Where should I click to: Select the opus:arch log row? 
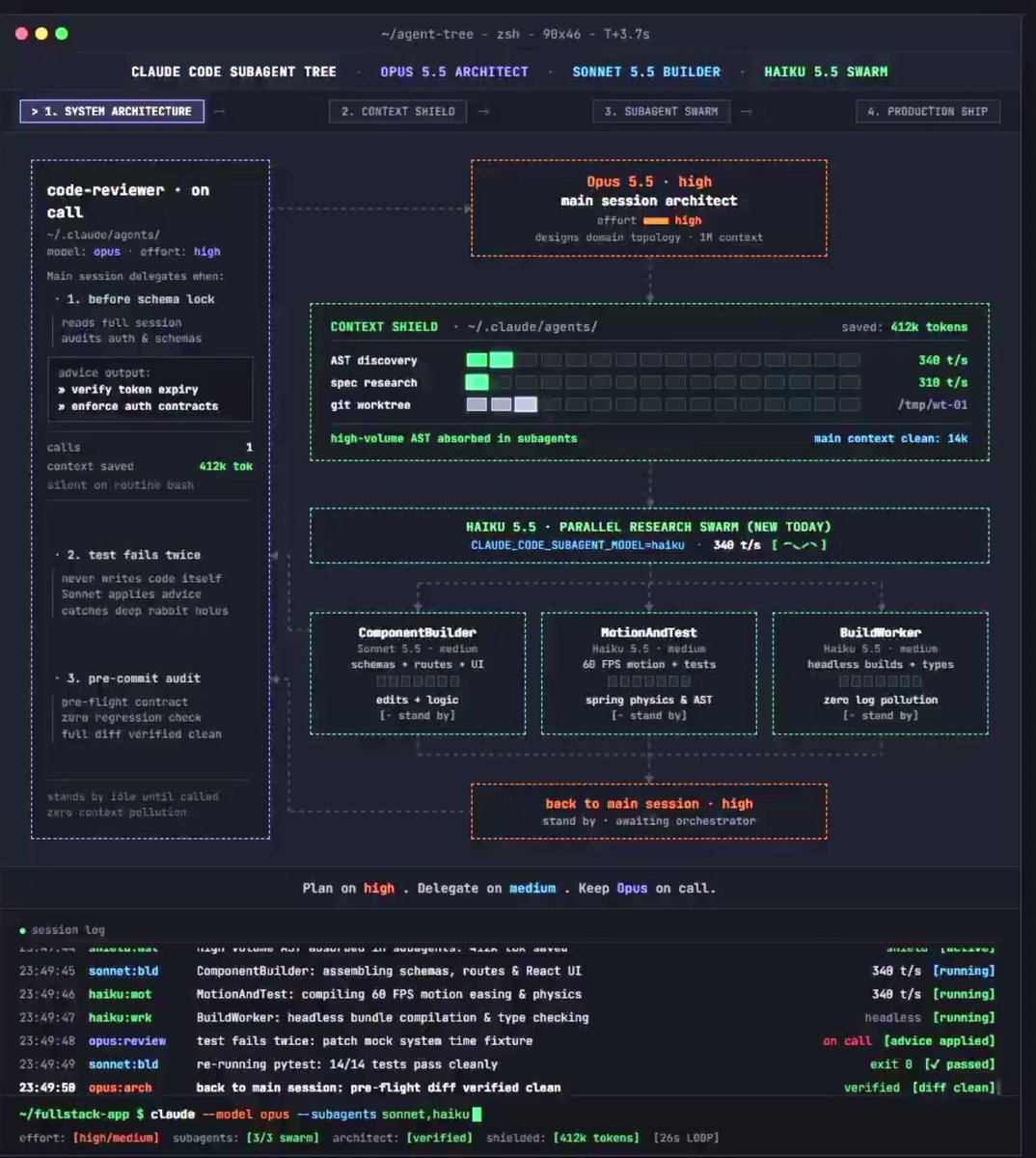[506, 1088]
